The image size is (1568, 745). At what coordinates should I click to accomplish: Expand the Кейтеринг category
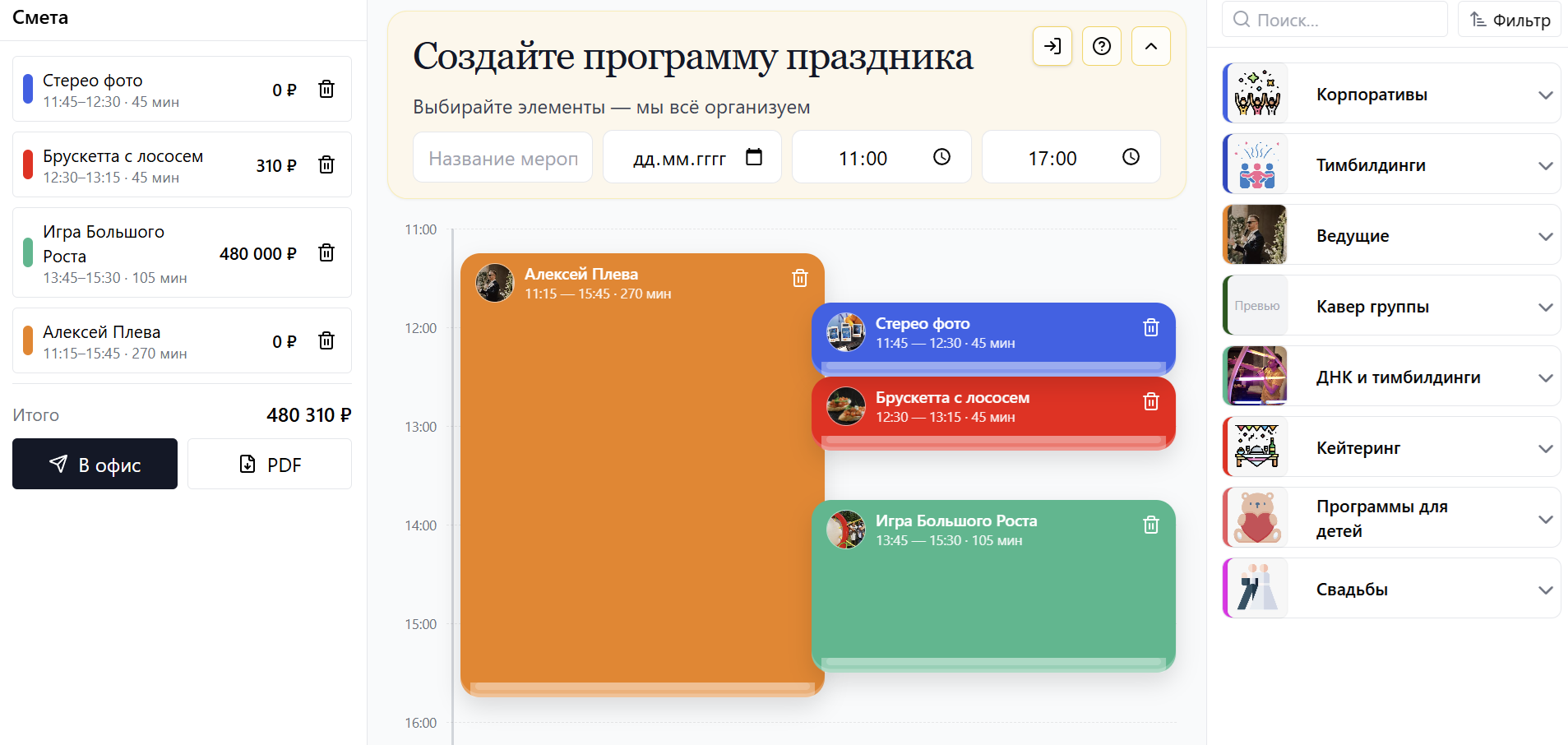(1546, 448)
